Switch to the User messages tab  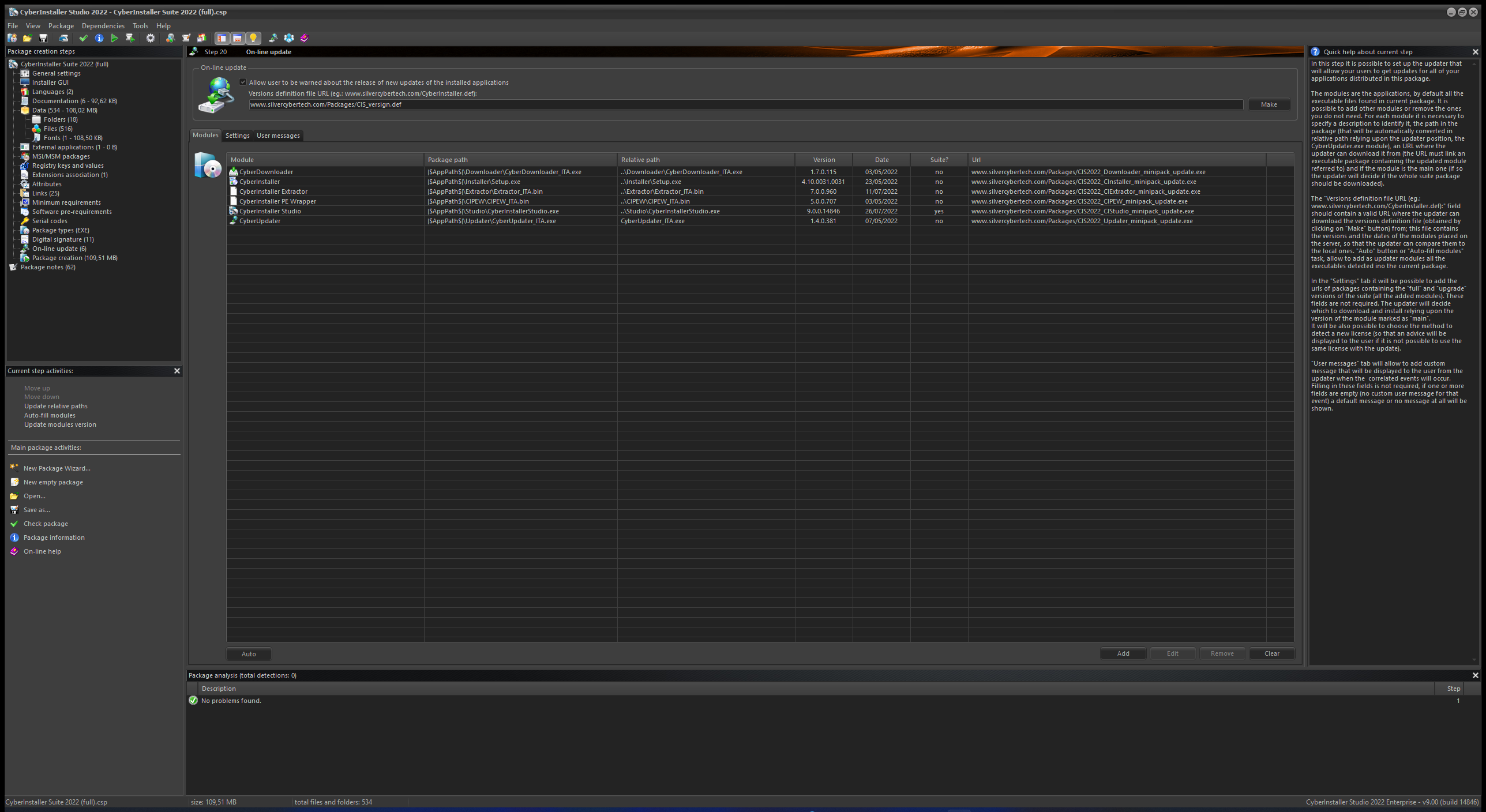pyautogui.click(x=278, y=136)
